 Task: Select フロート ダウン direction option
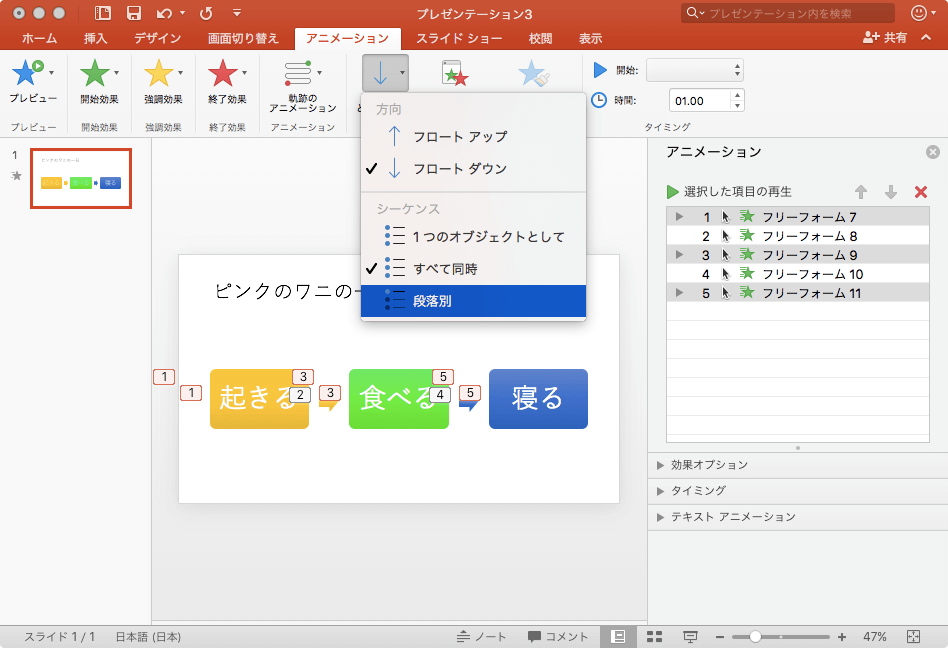[473, 169]
